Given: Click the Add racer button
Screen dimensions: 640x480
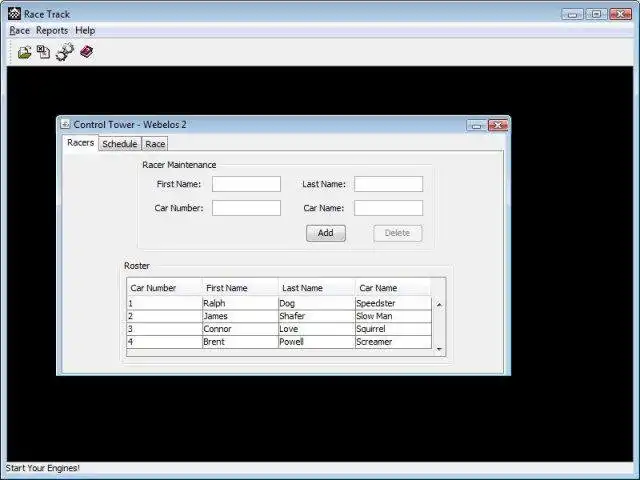Looking at the screenshot, I should click(x=326, y=233).
